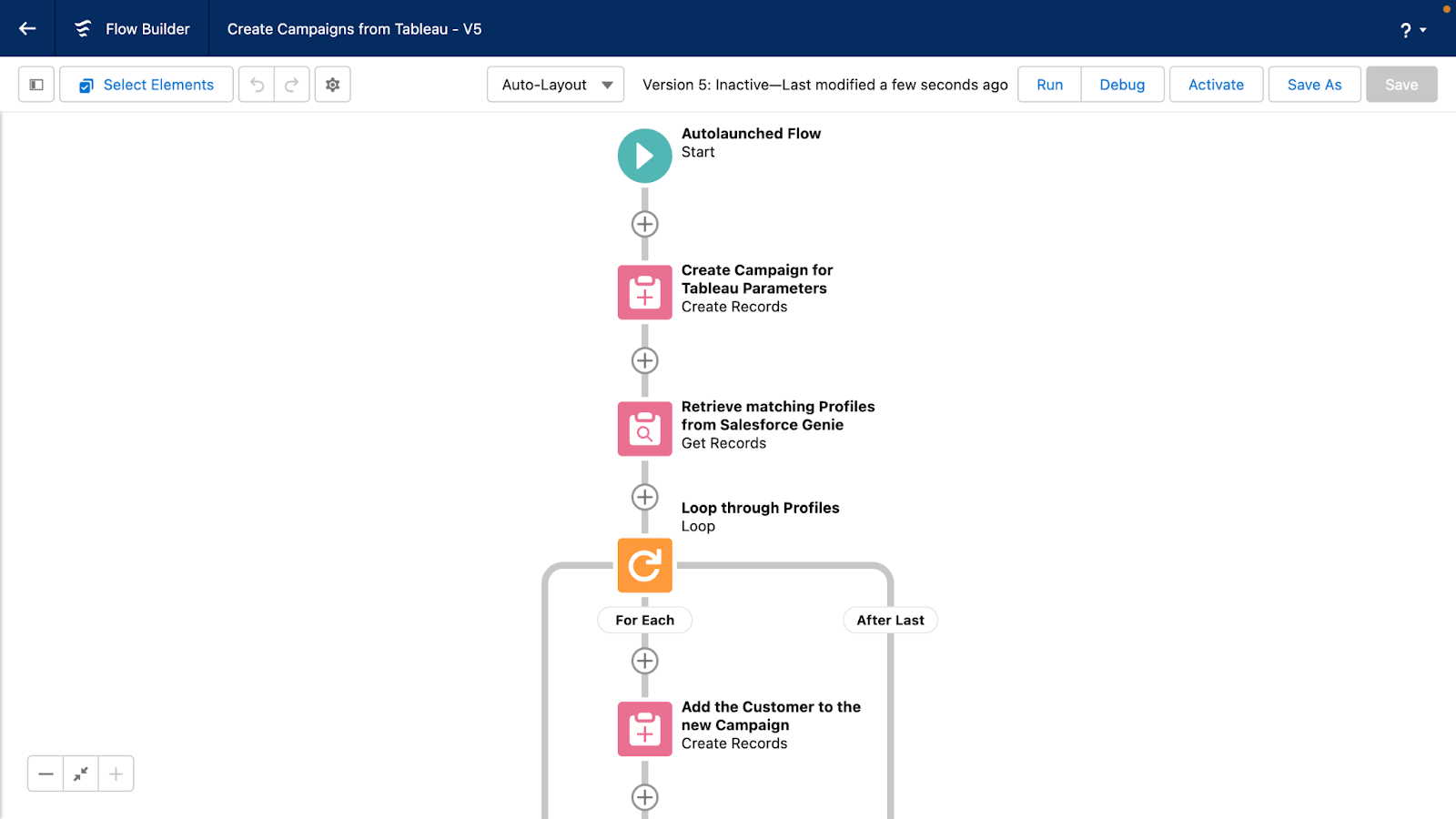Click the back arrow in header

(x=27, y=29)
